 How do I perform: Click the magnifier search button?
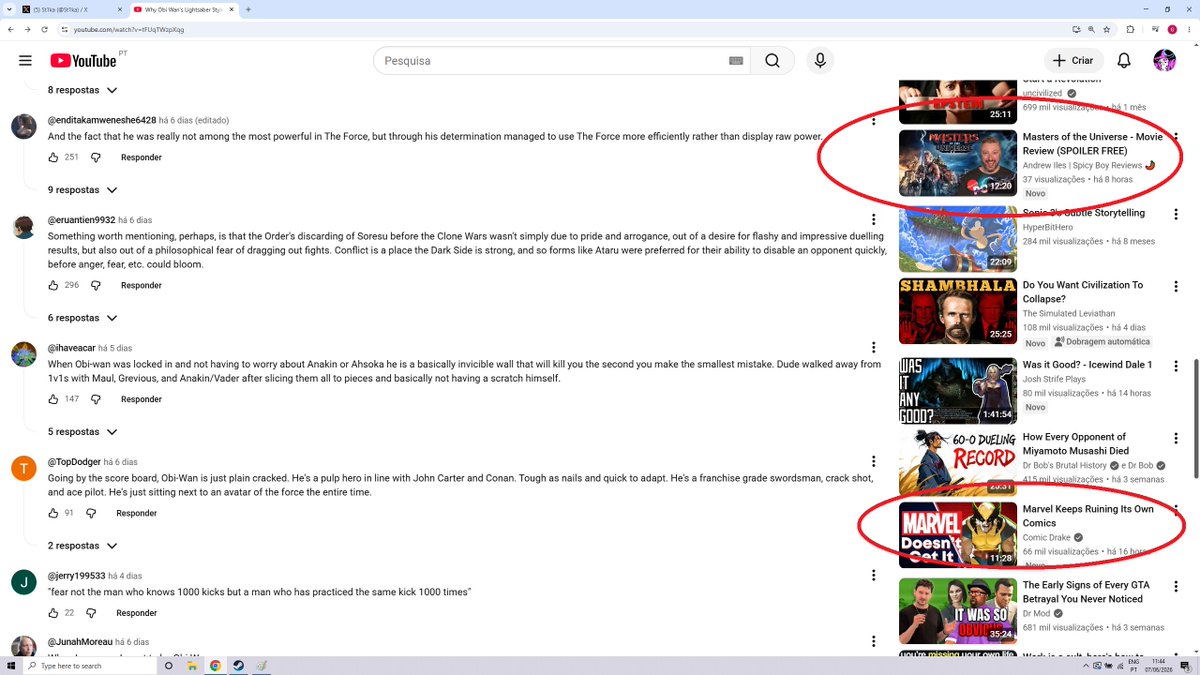772,61
